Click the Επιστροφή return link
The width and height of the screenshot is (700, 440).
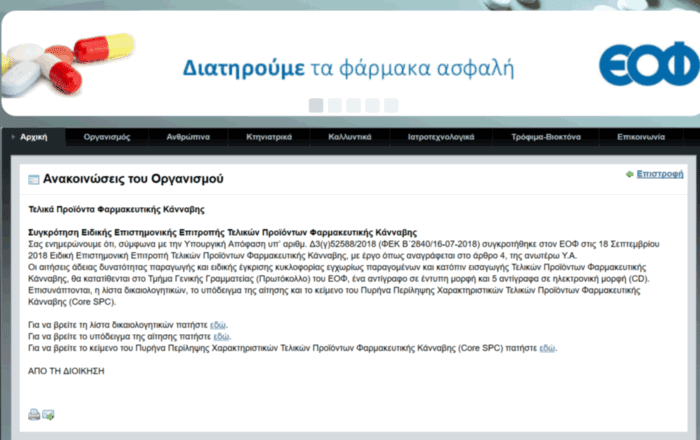coord(660,174)
